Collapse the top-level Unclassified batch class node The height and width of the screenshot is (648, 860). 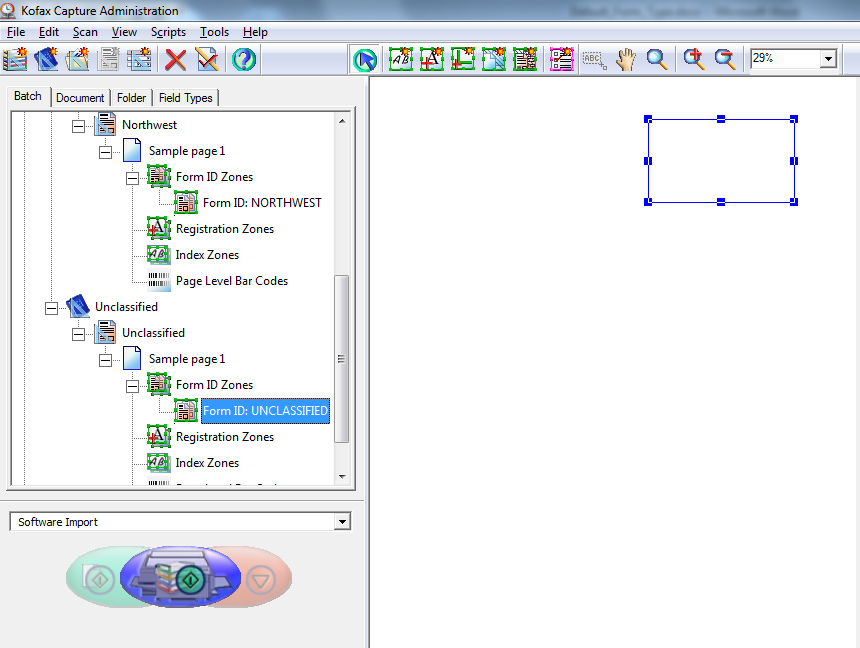pyautogui.click(x=52, y=308)
